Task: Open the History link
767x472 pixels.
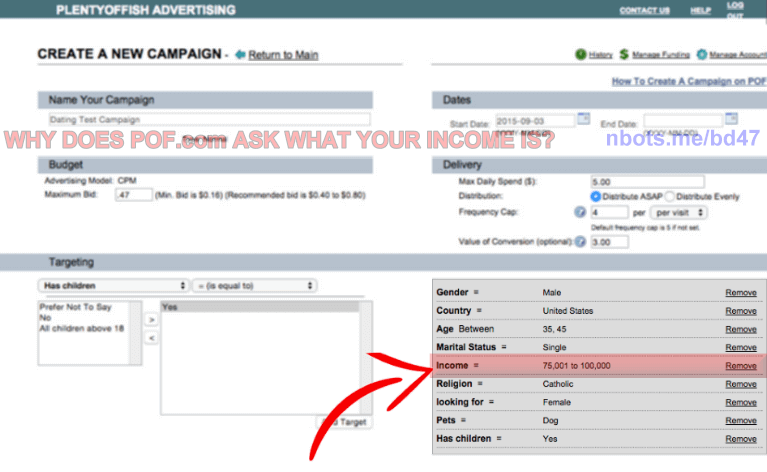Action: click(x=601, y=55)
